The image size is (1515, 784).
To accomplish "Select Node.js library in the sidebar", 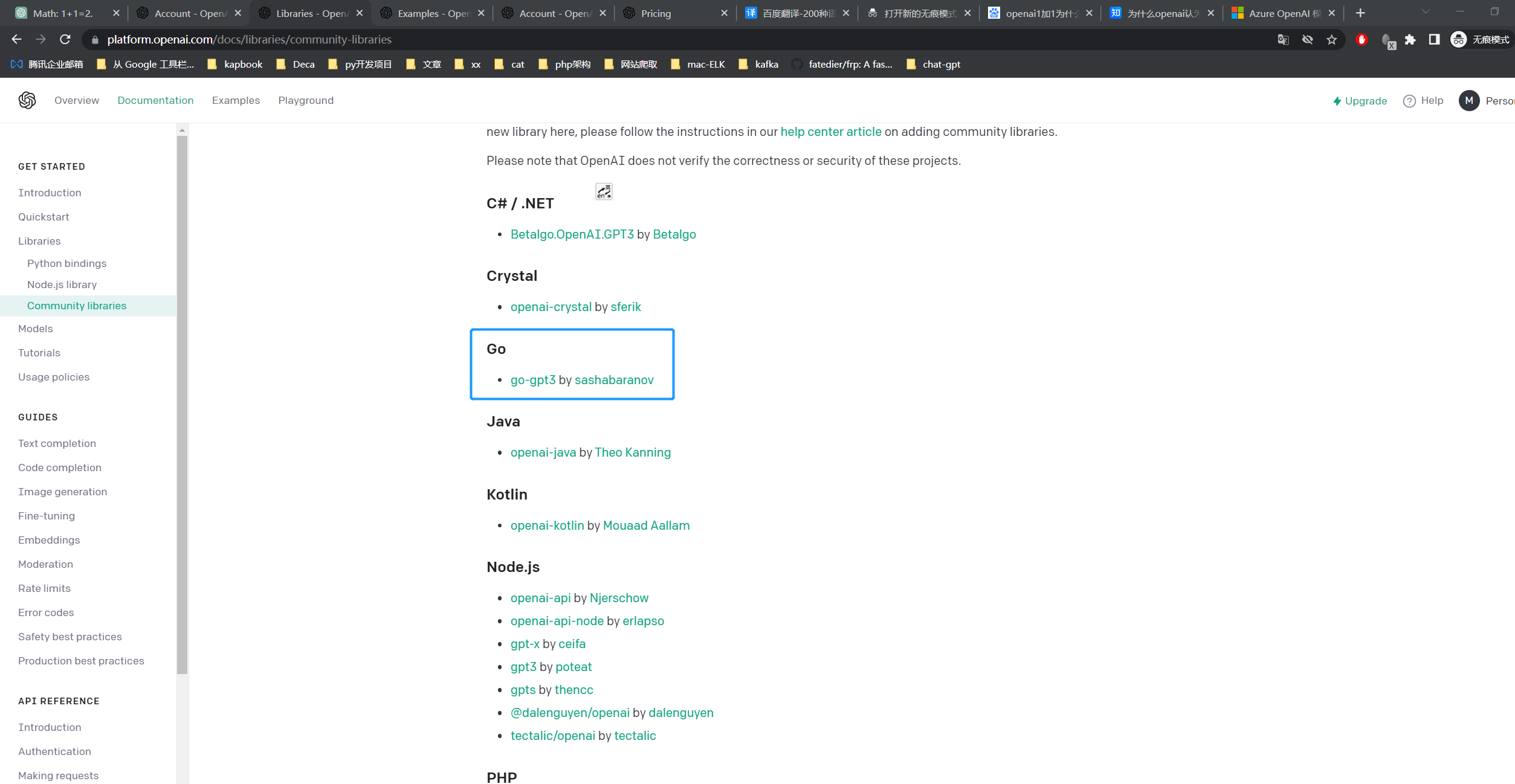I will 62,284.
